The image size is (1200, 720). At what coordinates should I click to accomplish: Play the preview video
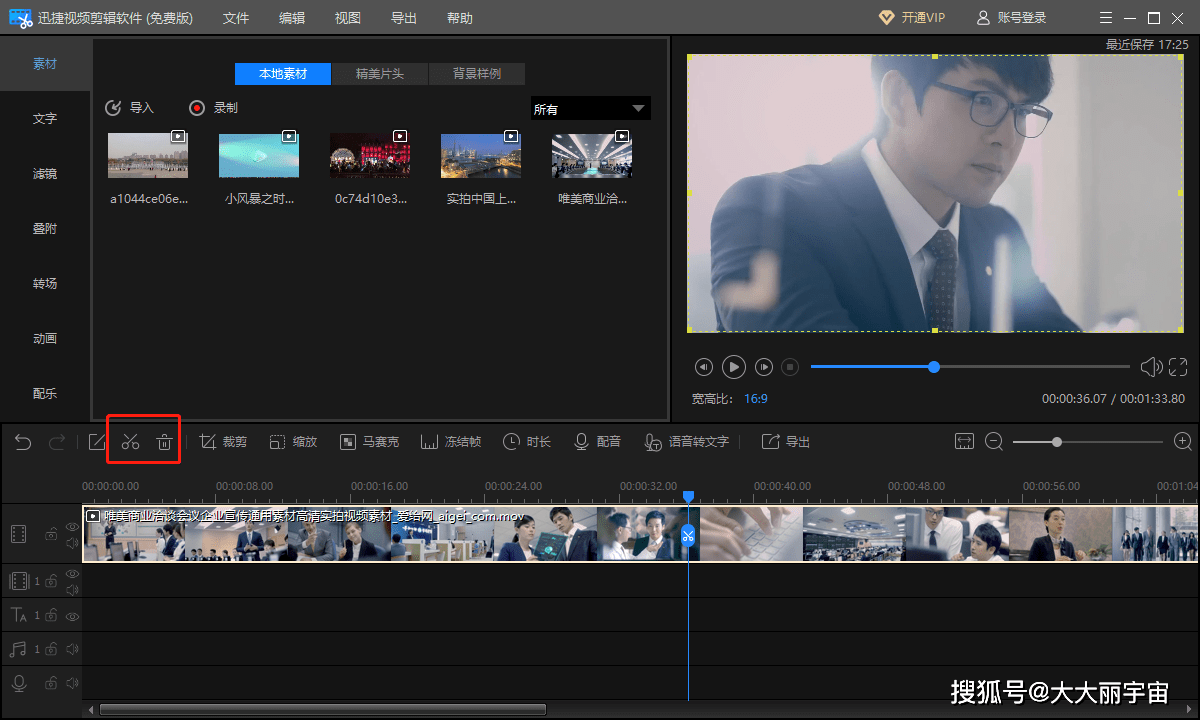[734, 367]
